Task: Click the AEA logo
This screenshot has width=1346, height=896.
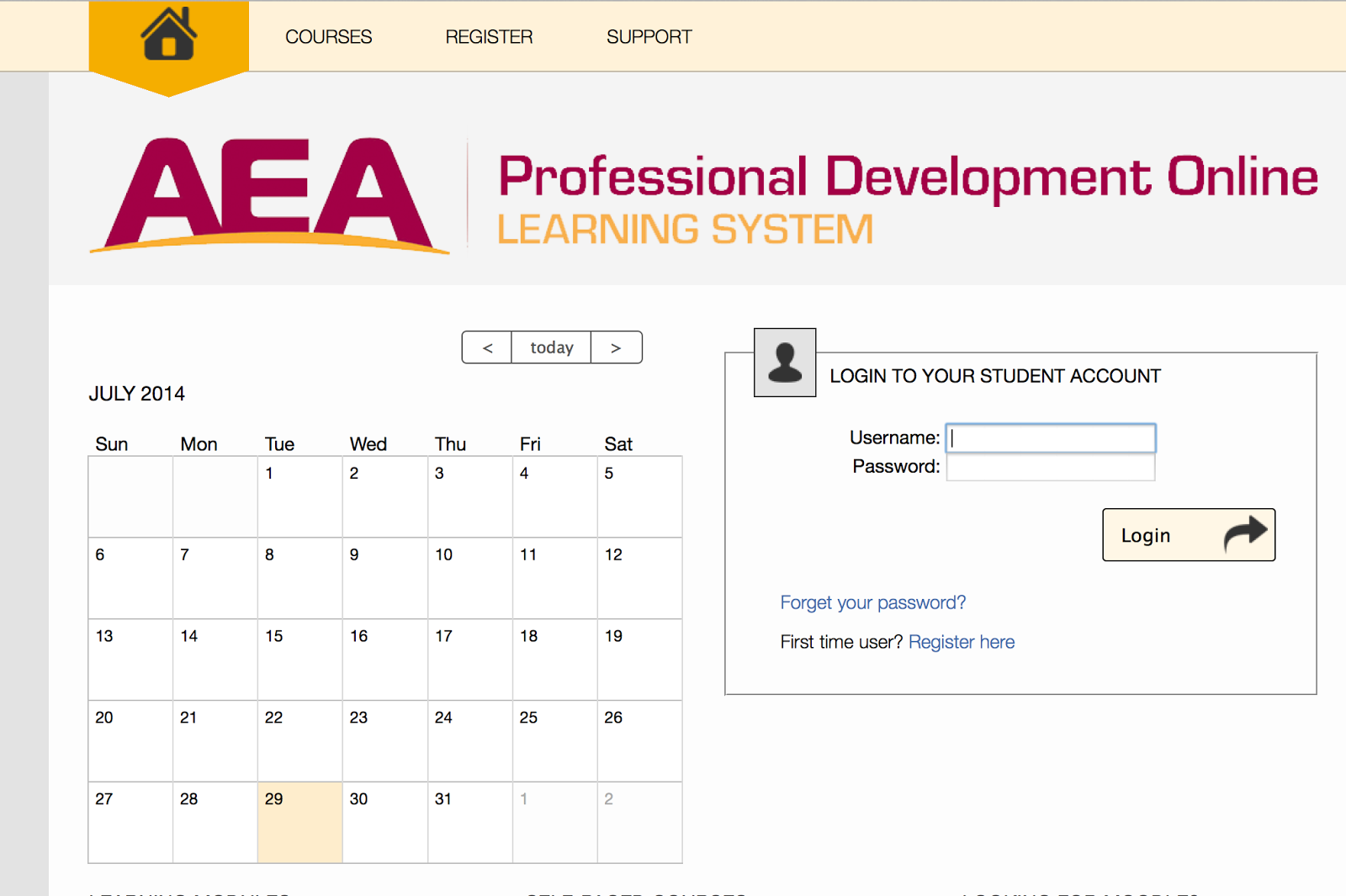Action: [x=269, y=195]
